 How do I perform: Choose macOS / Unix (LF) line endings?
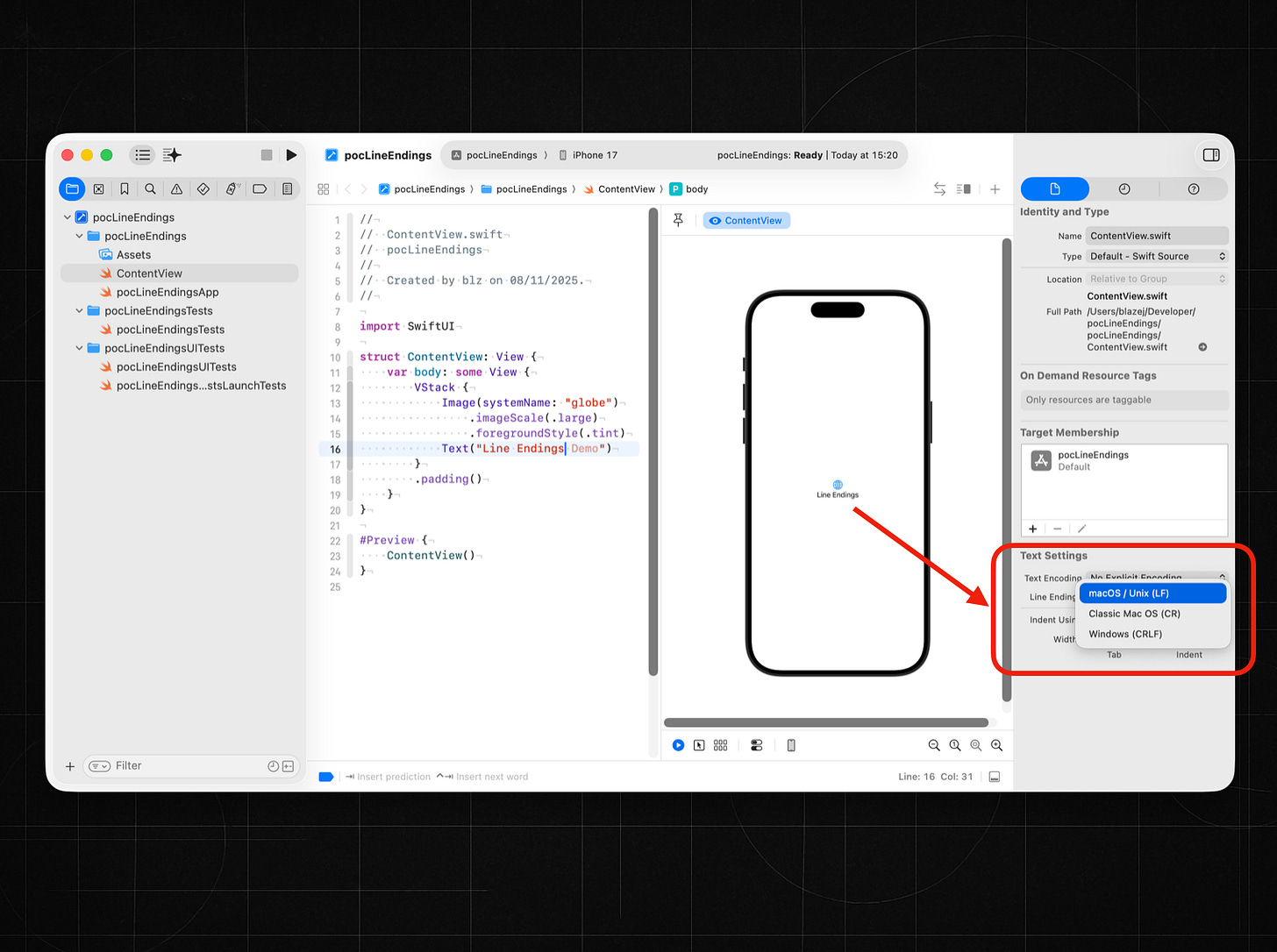[1152, 593]
